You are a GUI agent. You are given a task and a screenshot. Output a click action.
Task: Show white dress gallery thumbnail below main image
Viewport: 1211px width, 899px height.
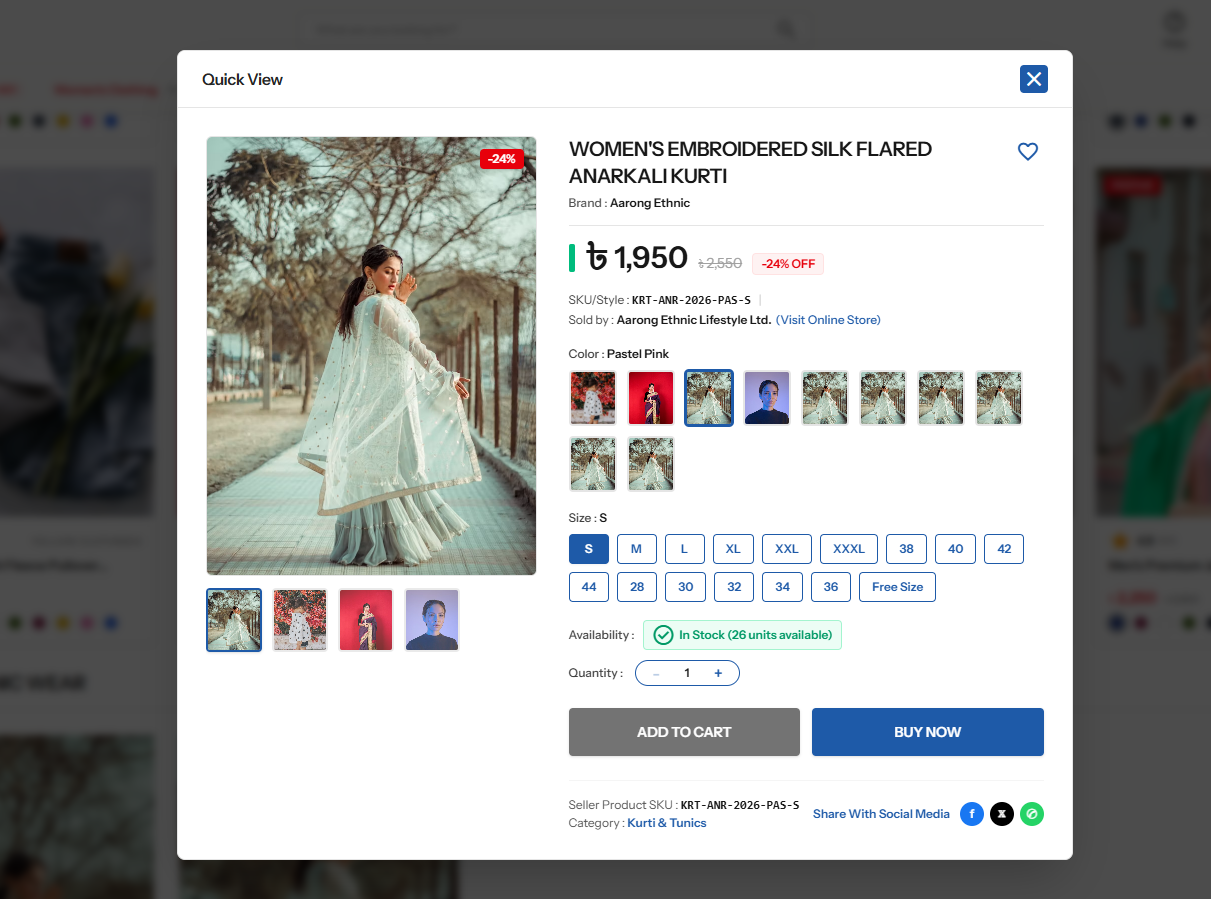pos(234,620)
